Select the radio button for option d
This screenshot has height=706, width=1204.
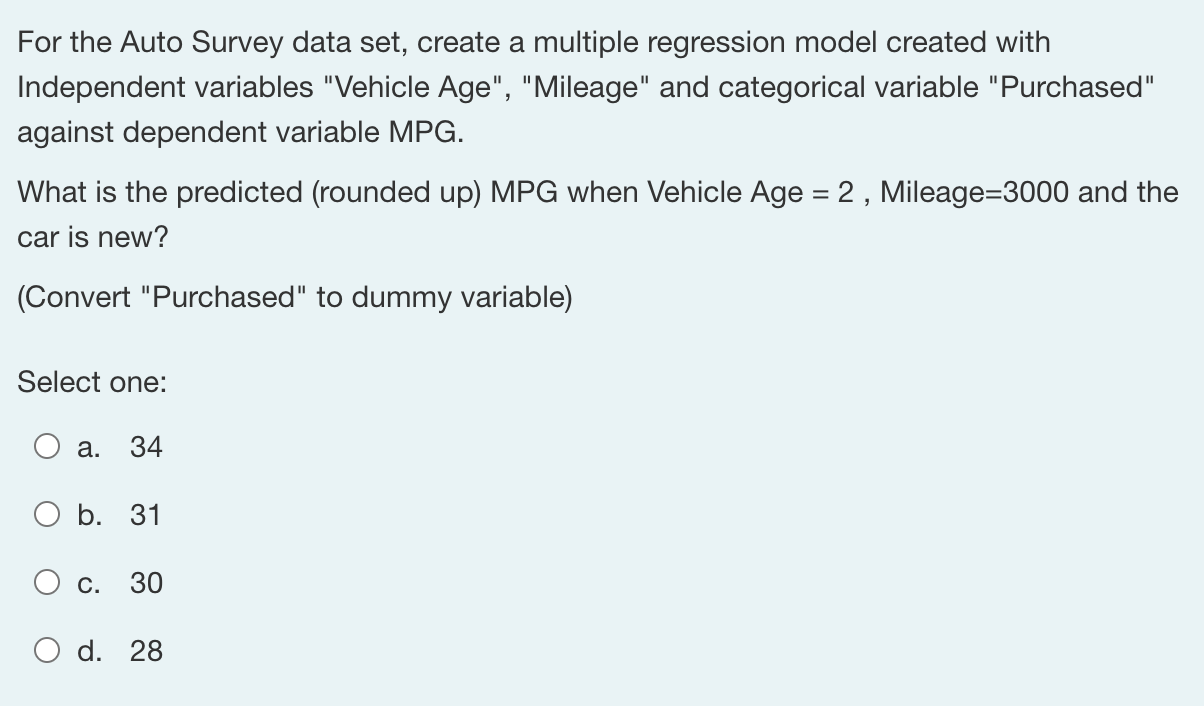[46, 650]
